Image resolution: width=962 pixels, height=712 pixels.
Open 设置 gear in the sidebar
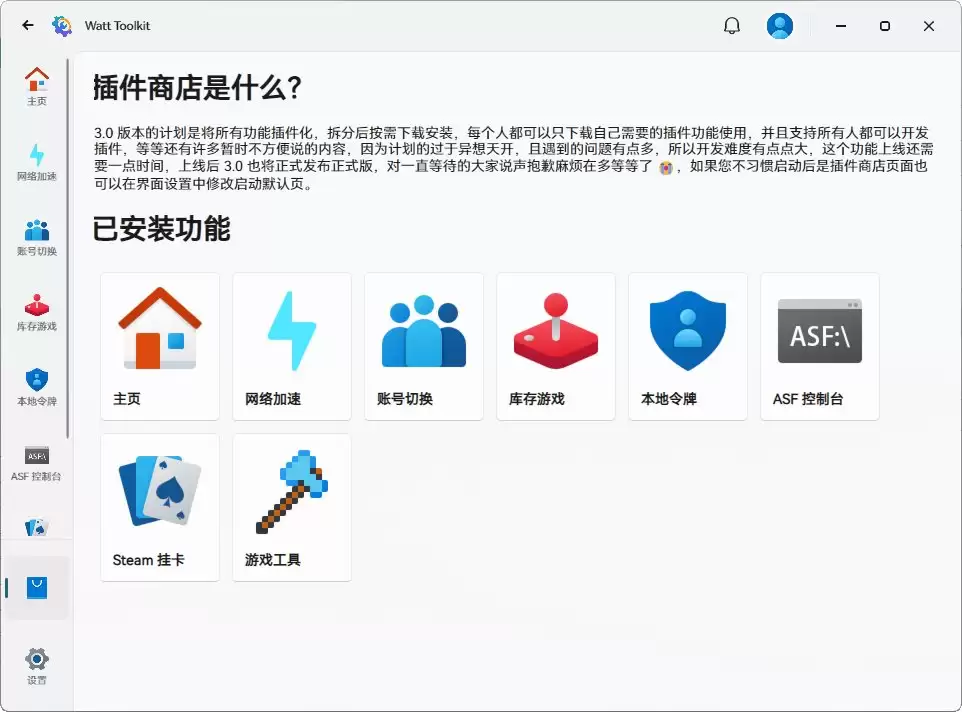(x=36, y=665)
